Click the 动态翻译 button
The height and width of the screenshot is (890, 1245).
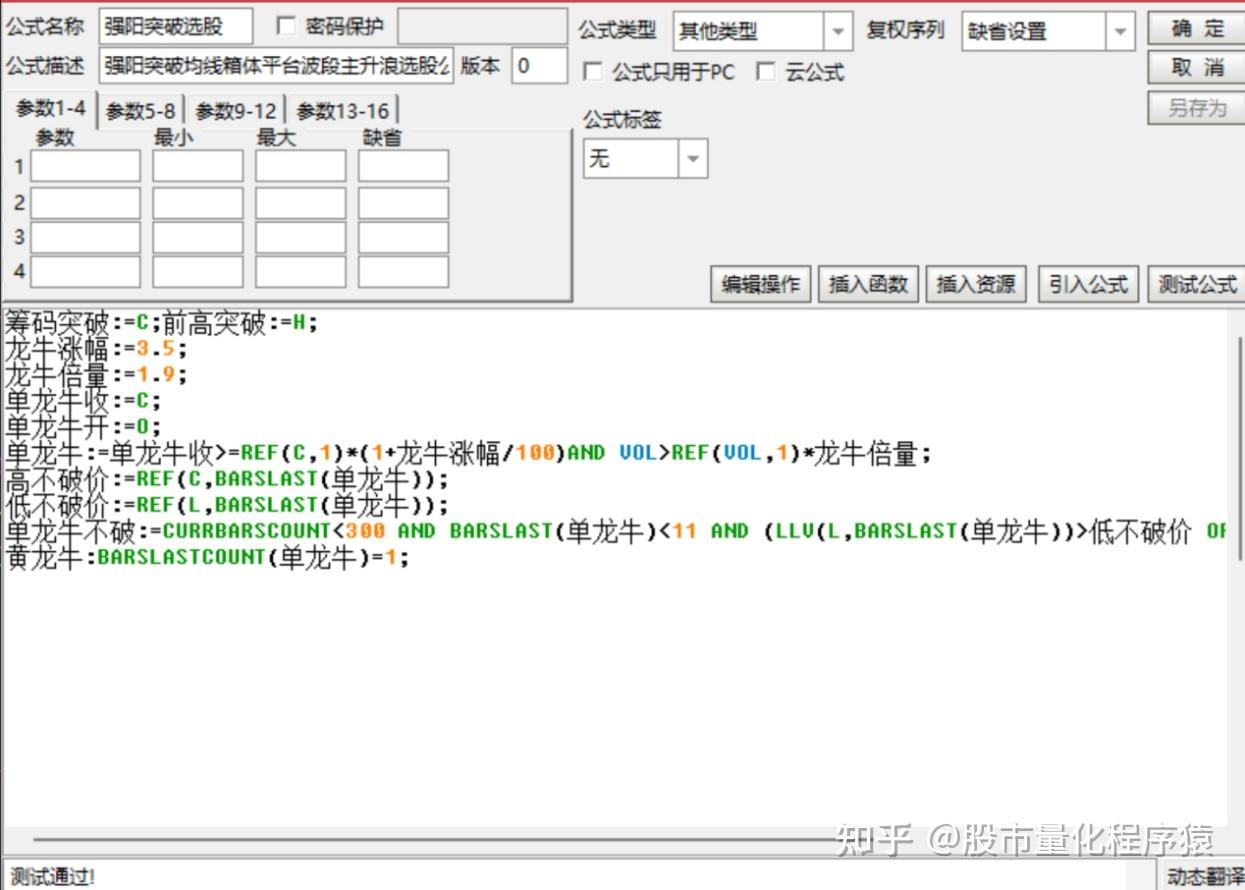1206,877
